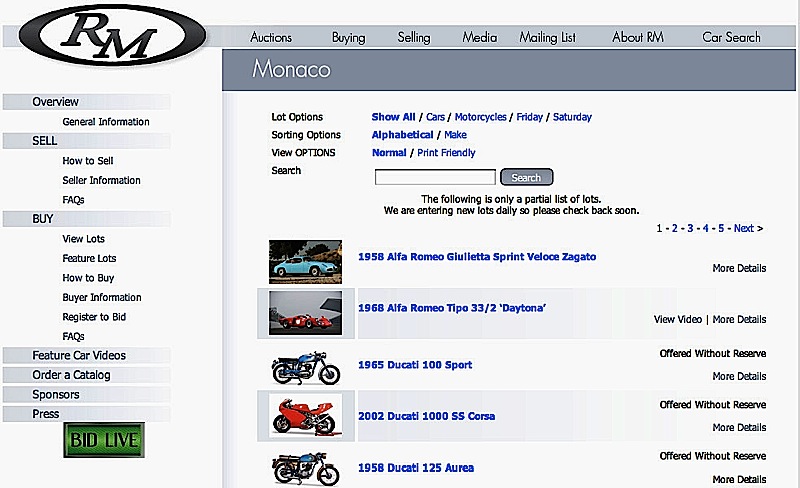Select the 1965 Ducati 100 Sport photo
Viewport: 800px width, 488px height.
coord(305,366)
